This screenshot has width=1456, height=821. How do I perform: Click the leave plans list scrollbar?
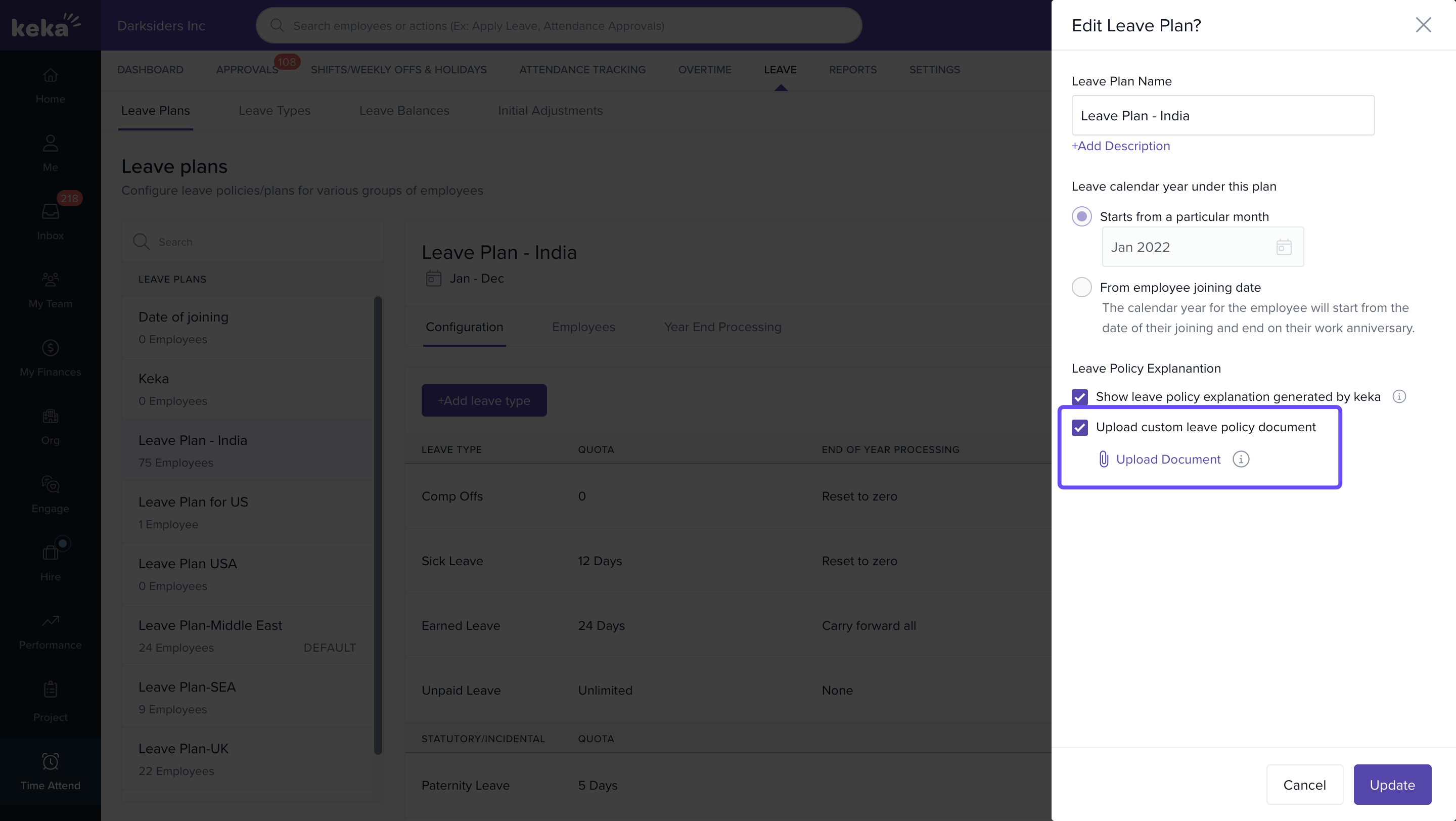coord(378,525)
